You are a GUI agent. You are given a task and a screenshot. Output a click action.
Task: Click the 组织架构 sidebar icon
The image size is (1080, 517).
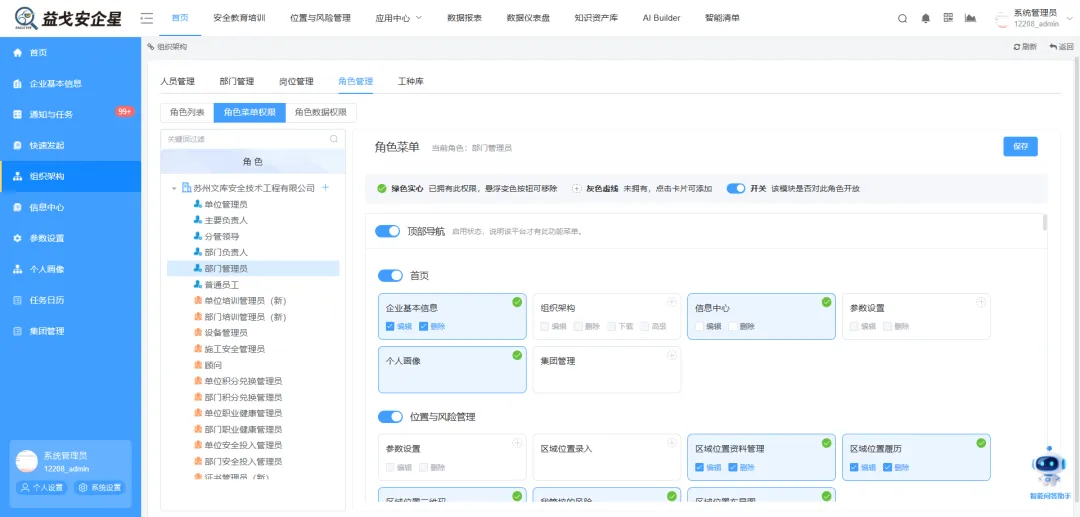pyautogui.click(x=18, y=176)
